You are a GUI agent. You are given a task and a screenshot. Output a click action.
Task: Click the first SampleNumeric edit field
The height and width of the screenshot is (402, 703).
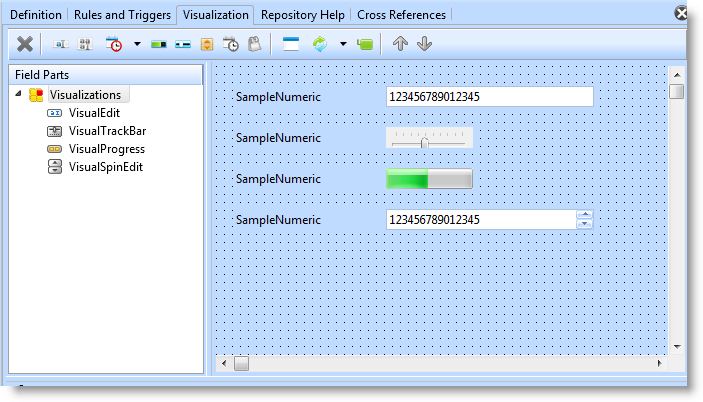pos(490,97)
